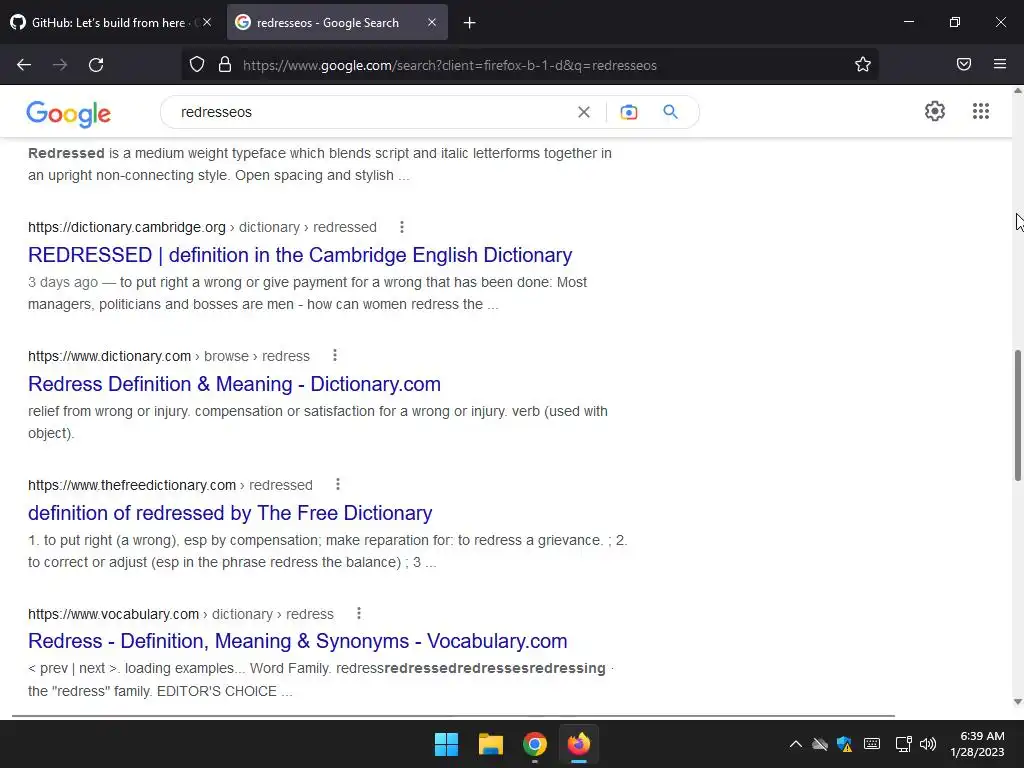Reload the current page
This screenshot has width=1024, height=768.
[x=96, y=65]
